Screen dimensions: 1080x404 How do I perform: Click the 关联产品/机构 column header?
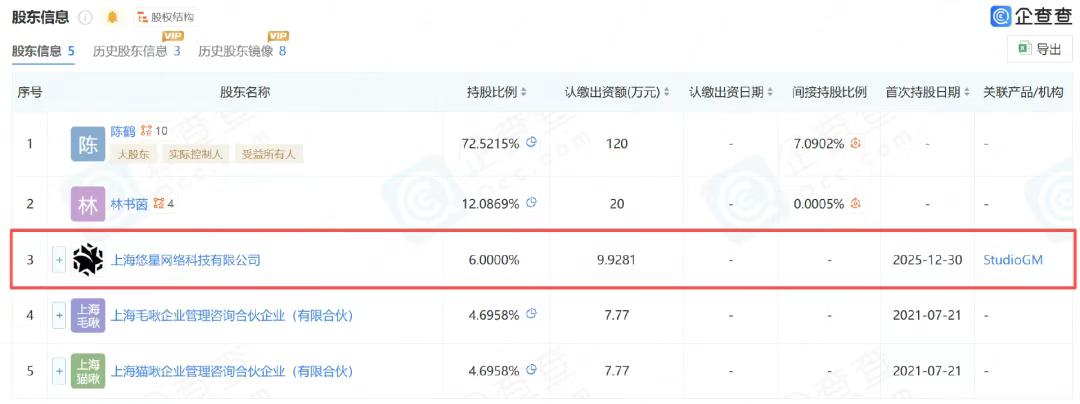click(x=1026, y=92)
